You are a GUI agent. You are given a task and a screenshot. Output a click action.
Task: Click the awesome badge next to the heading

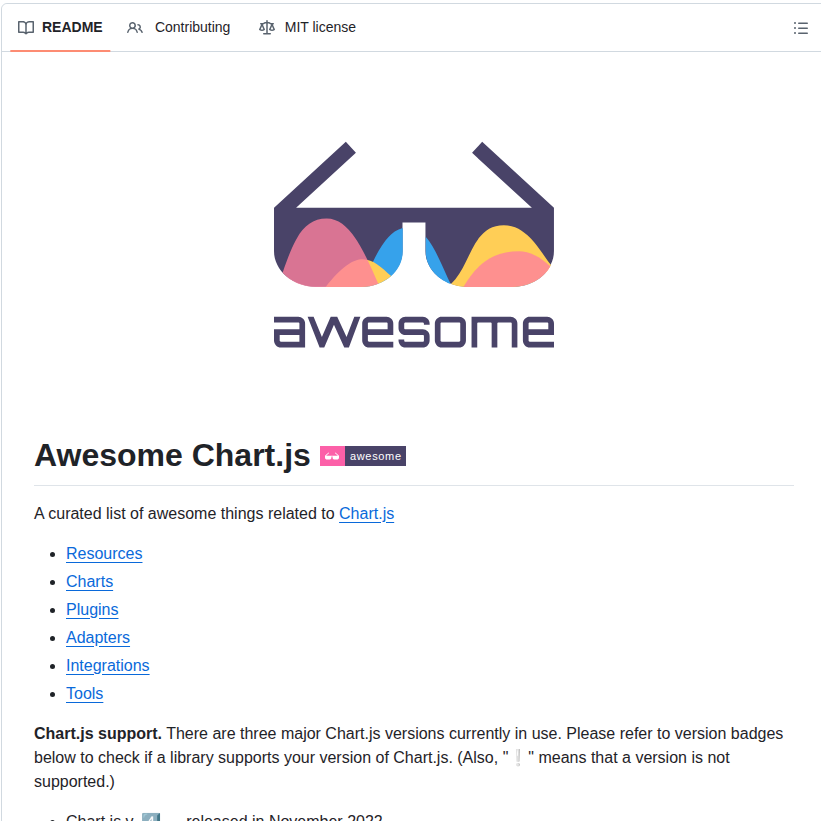coord(363,456)
